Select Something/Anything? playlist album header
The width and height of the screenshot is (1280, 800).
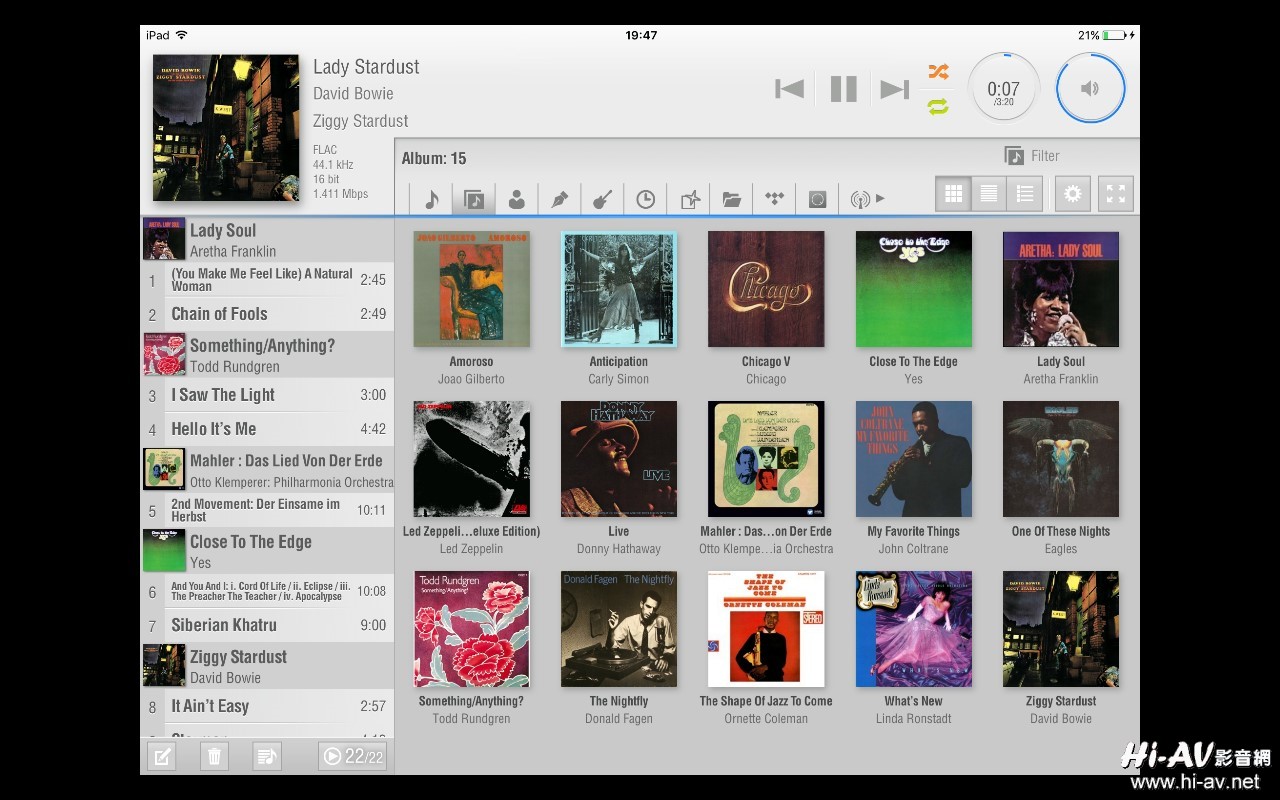point(267,355)
